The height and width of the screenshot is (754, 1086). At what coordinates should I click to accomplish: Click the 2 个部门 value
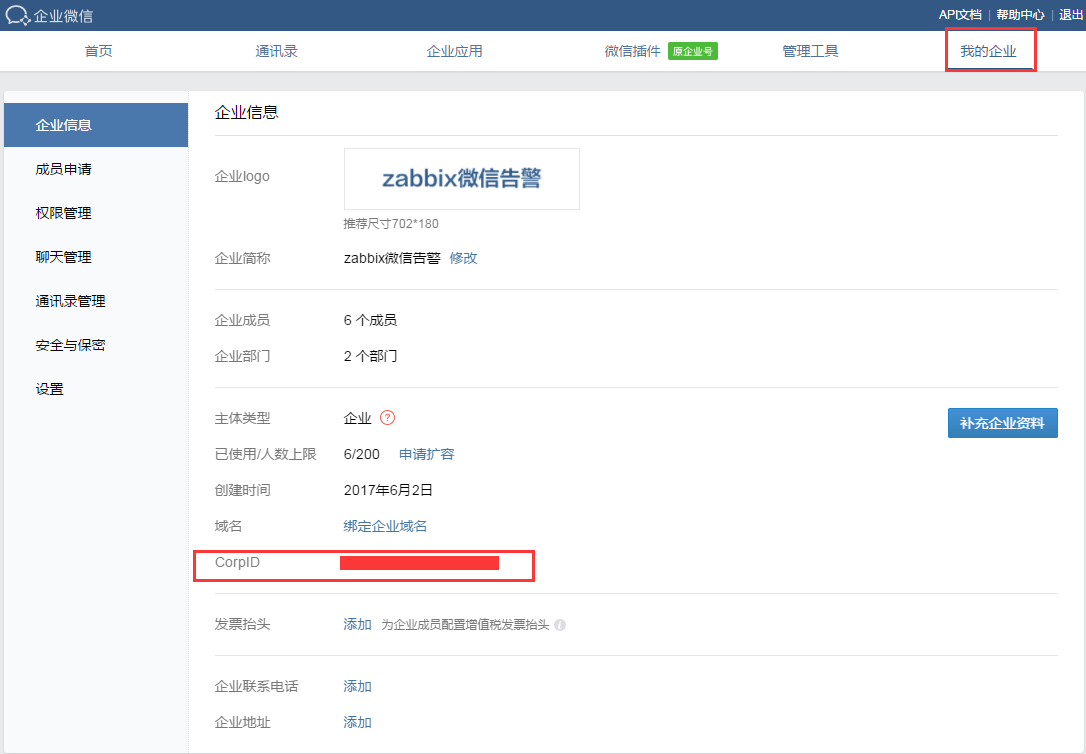click(x=371, y=357)
